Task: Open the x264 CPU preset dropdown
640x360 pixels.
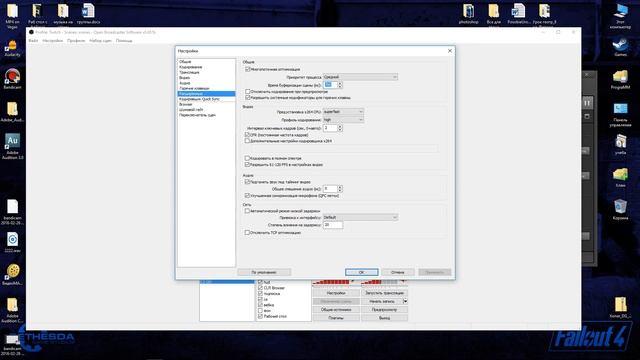Action: click(x=343, y=111)
